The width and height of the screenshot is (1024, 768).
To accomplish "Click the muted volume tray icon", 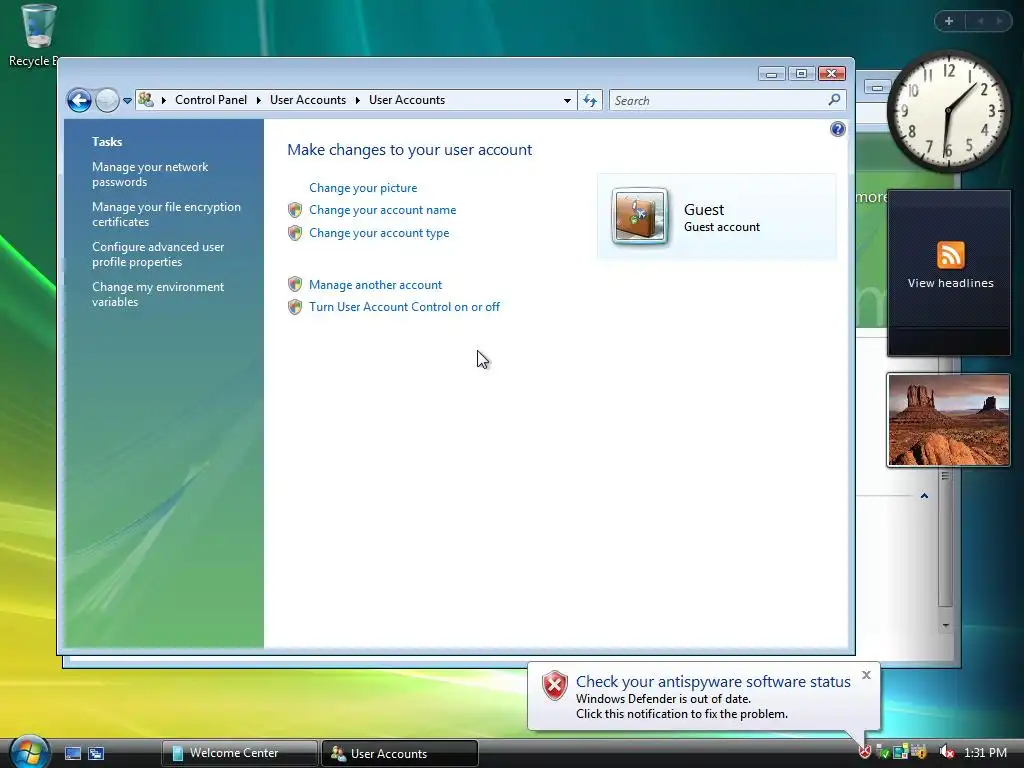I will (x=946, y=753).
